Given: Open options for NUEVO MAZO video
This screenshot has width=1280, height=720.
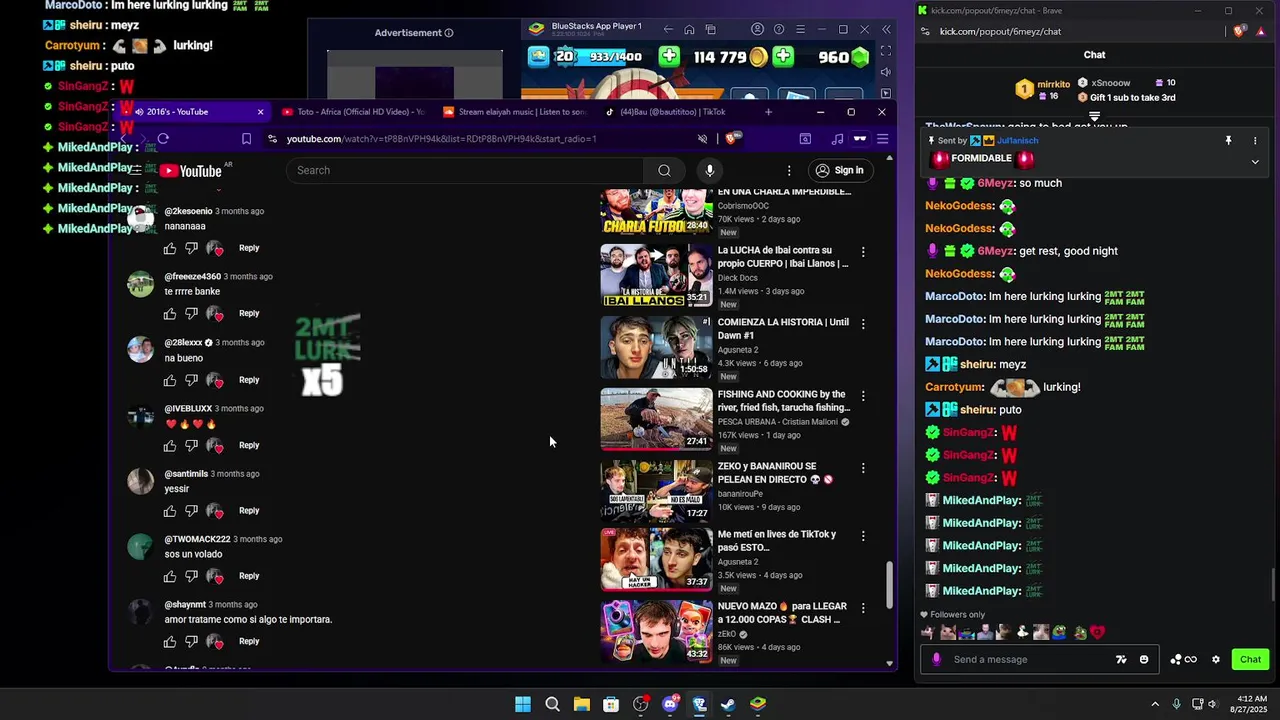Looking at the screenshot, I should (863, 608).
